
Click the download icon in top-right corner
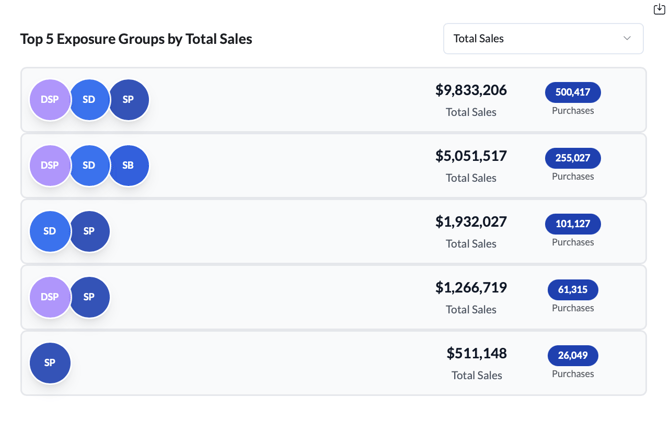click(659, 9)
